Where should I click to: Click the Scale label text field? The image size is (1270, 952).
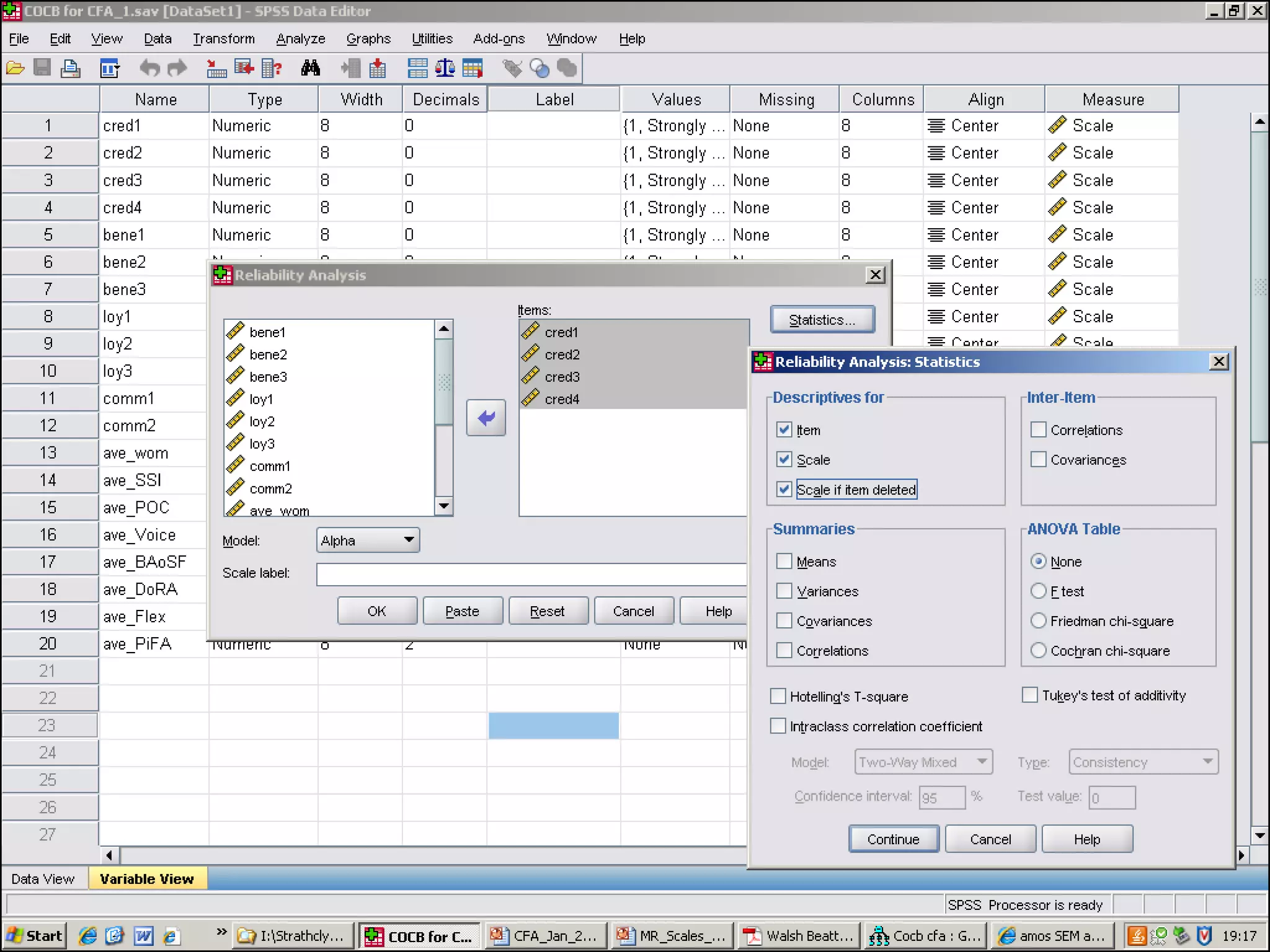[531, 574]
